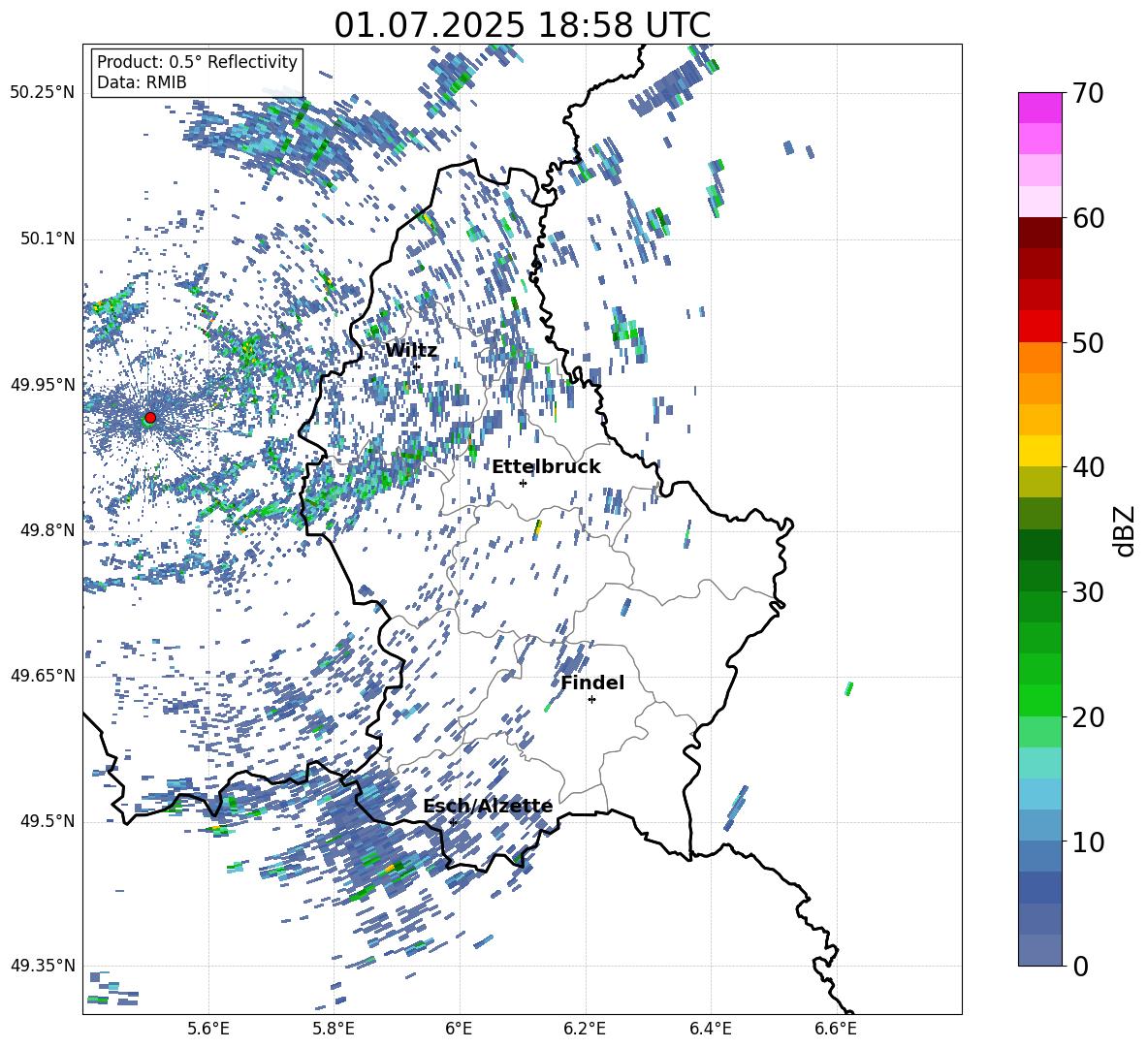Click the Ettelbruck city label
Viewport: 1148px width, 1048px height.
point(546,467)
